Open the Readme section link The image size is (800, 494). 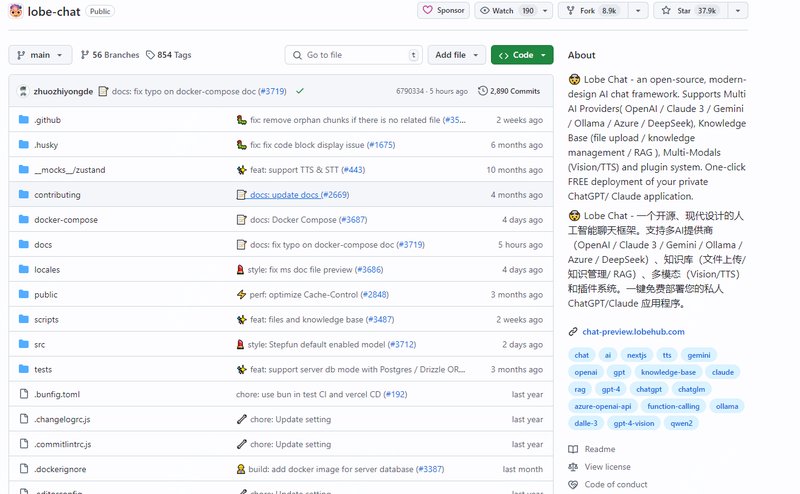599,449
